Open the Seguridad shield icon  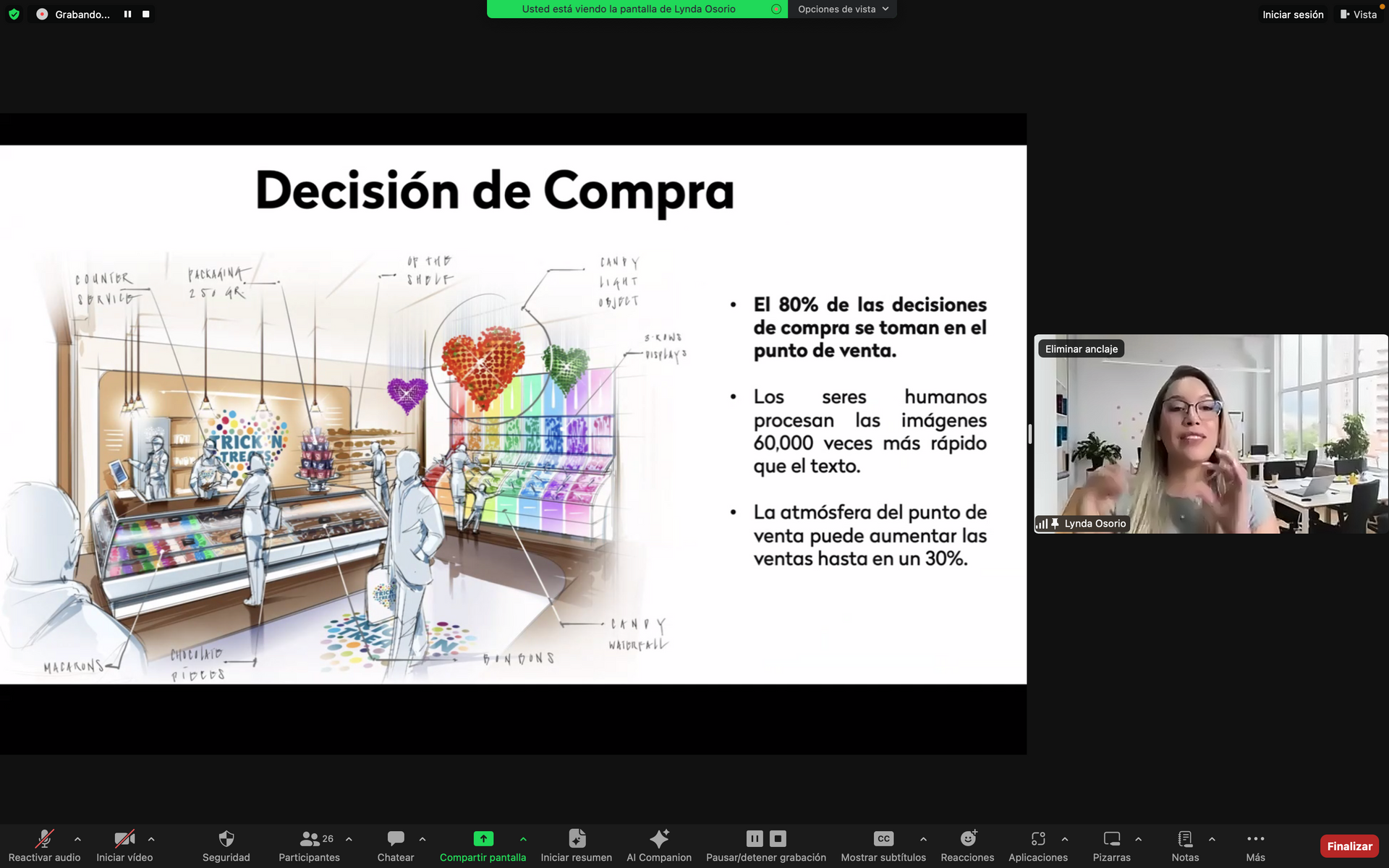[226, 839]
